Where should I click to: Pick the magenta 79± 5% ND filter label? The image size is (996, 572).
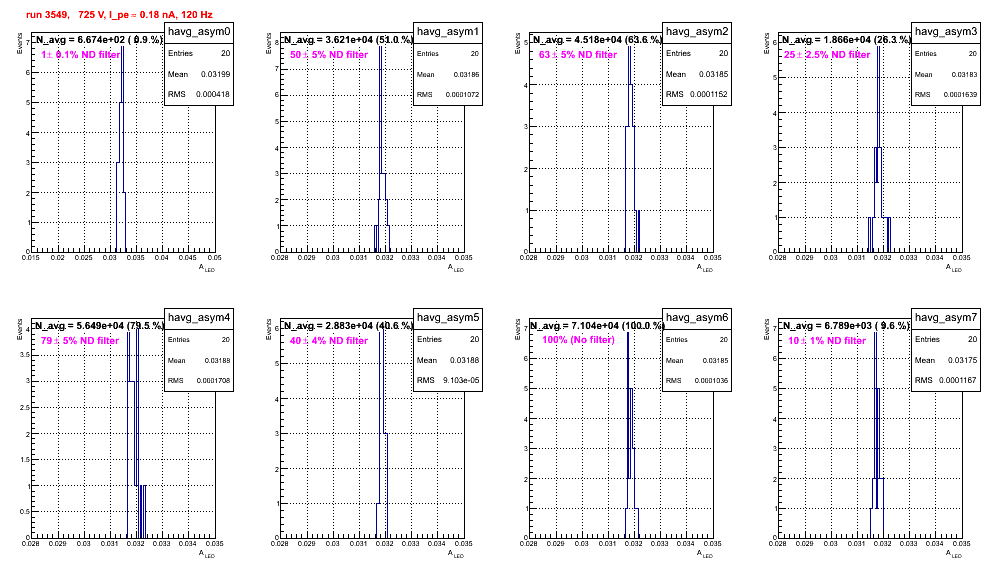point(80,341)
